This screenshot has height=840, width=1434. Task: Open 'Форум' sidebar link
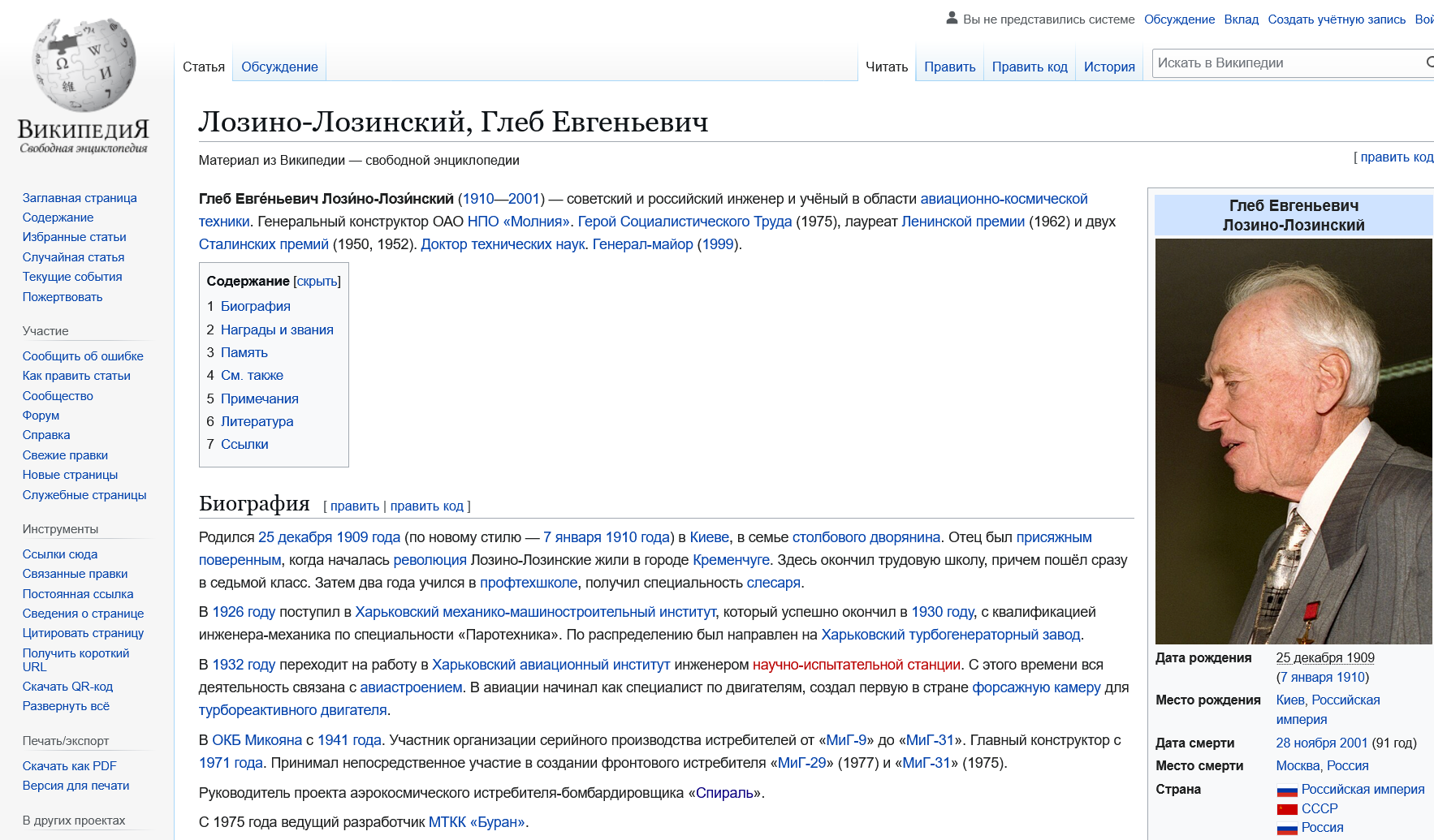coord(41,416)
